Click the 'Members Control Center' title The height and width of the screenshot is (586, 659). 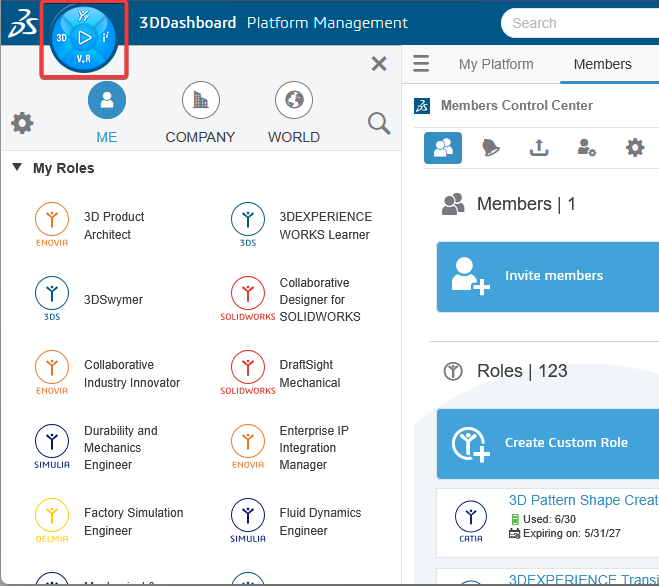click(517, 106)
